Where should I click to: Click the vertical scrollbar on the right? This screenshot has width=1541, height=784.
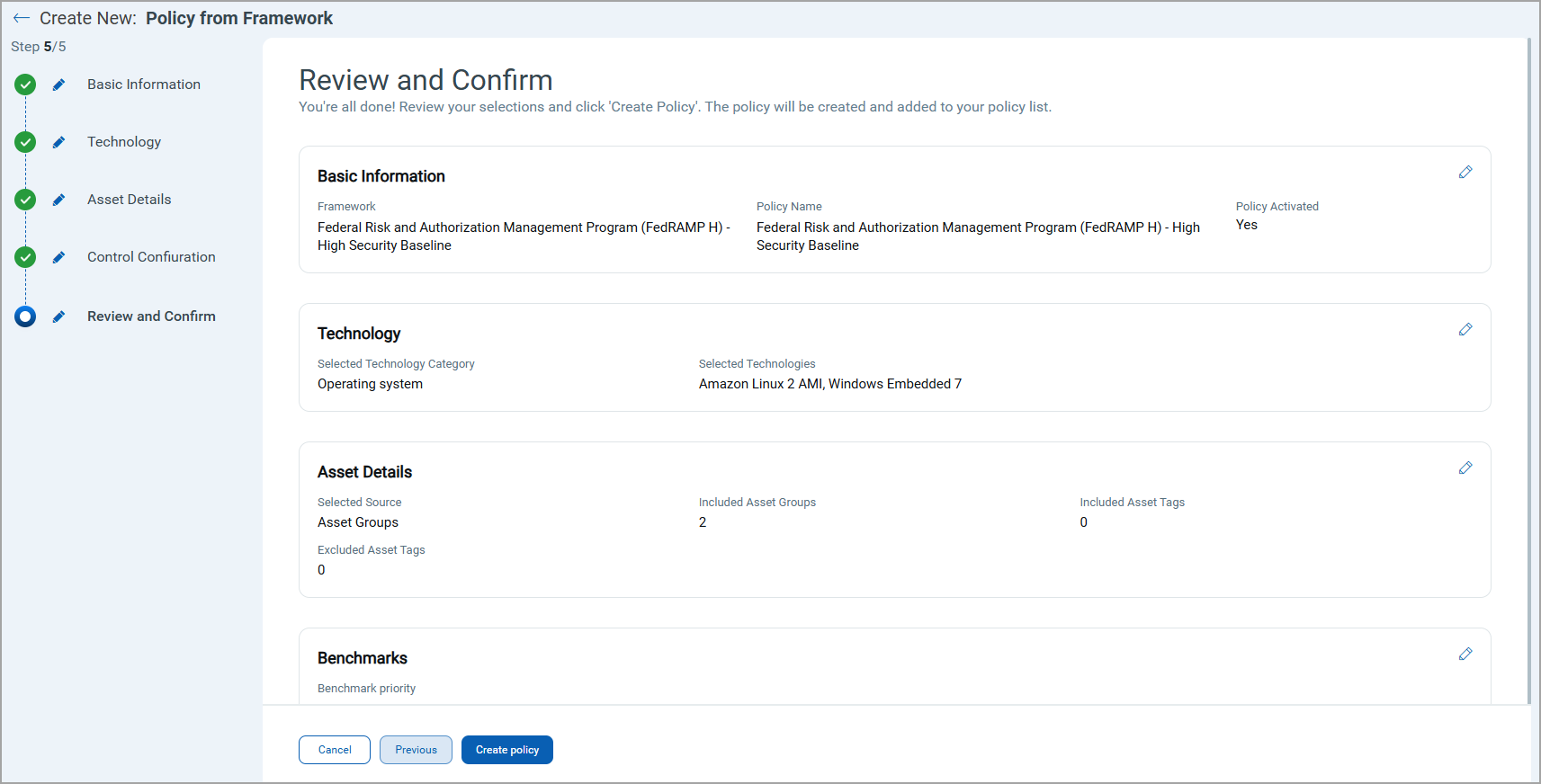(1528, 360)
